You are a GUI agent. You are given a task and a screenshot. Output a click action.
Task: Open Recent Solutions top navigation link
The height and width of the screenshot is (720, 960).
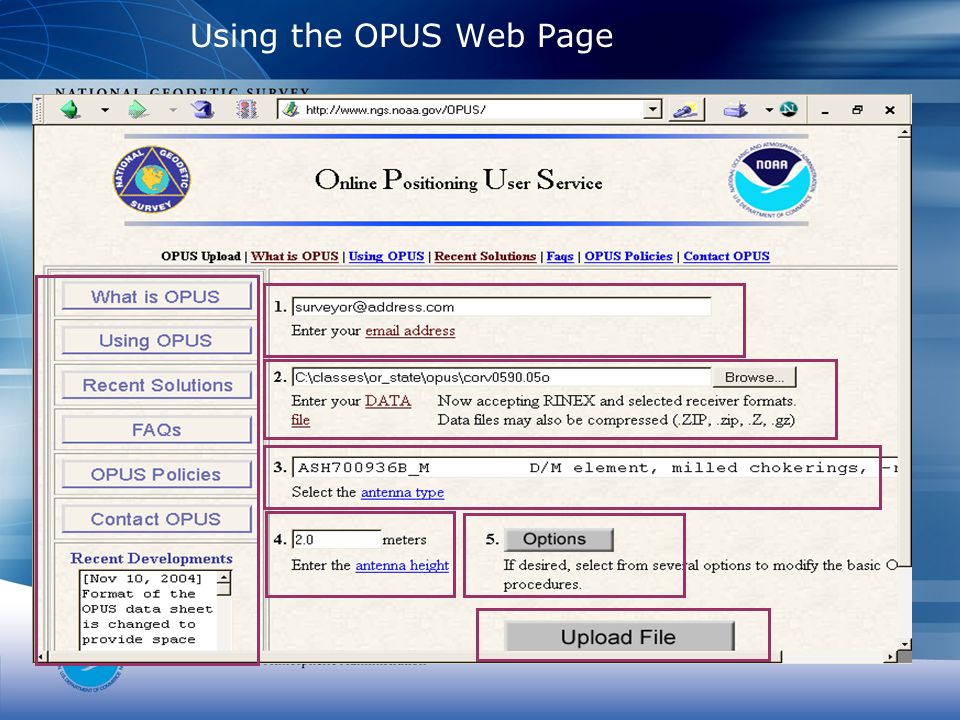tap(486, 257)
